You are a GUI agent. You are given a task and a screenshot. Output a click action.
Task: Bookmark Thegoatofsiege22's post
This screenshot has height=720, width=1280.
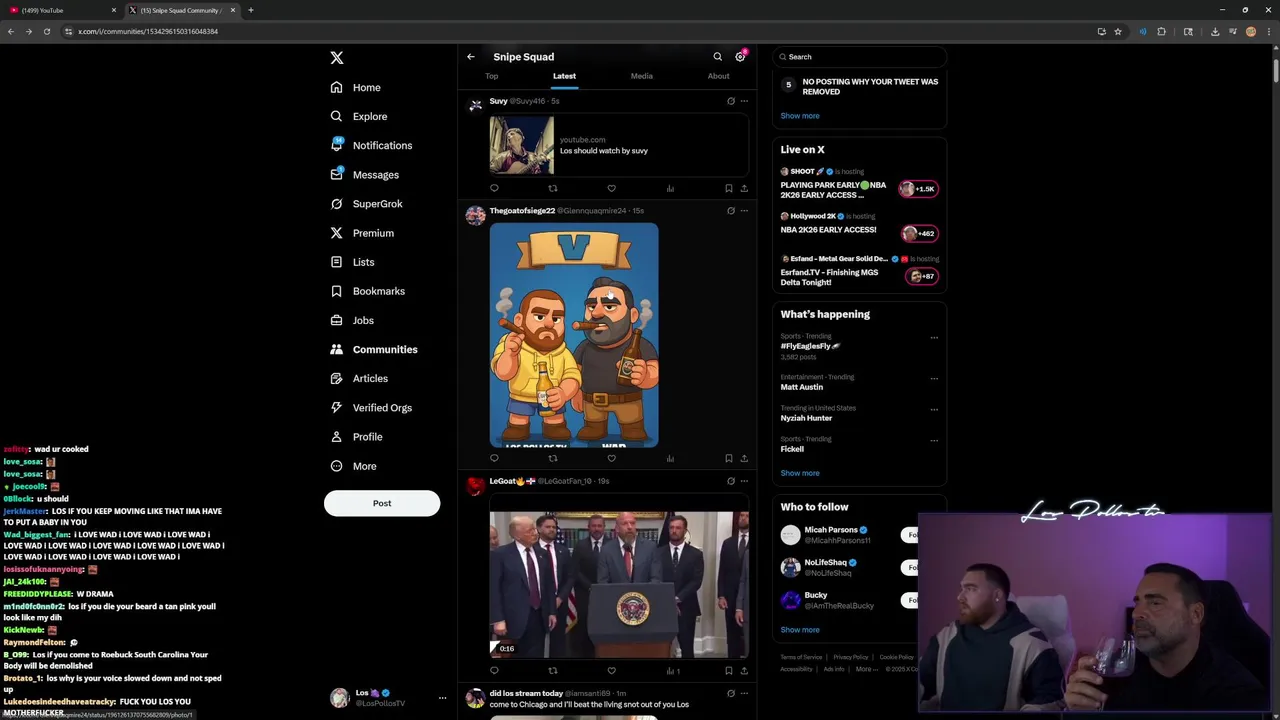coord(729,458)
